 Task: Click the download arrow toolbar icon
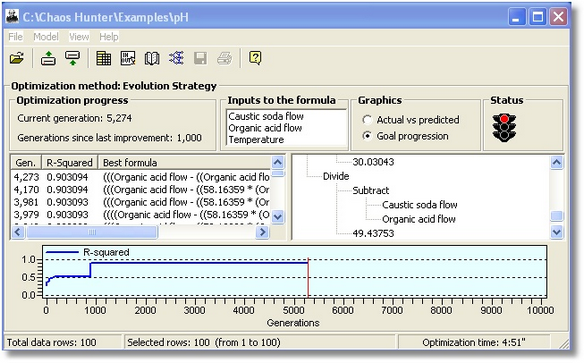tap(72, 58)
